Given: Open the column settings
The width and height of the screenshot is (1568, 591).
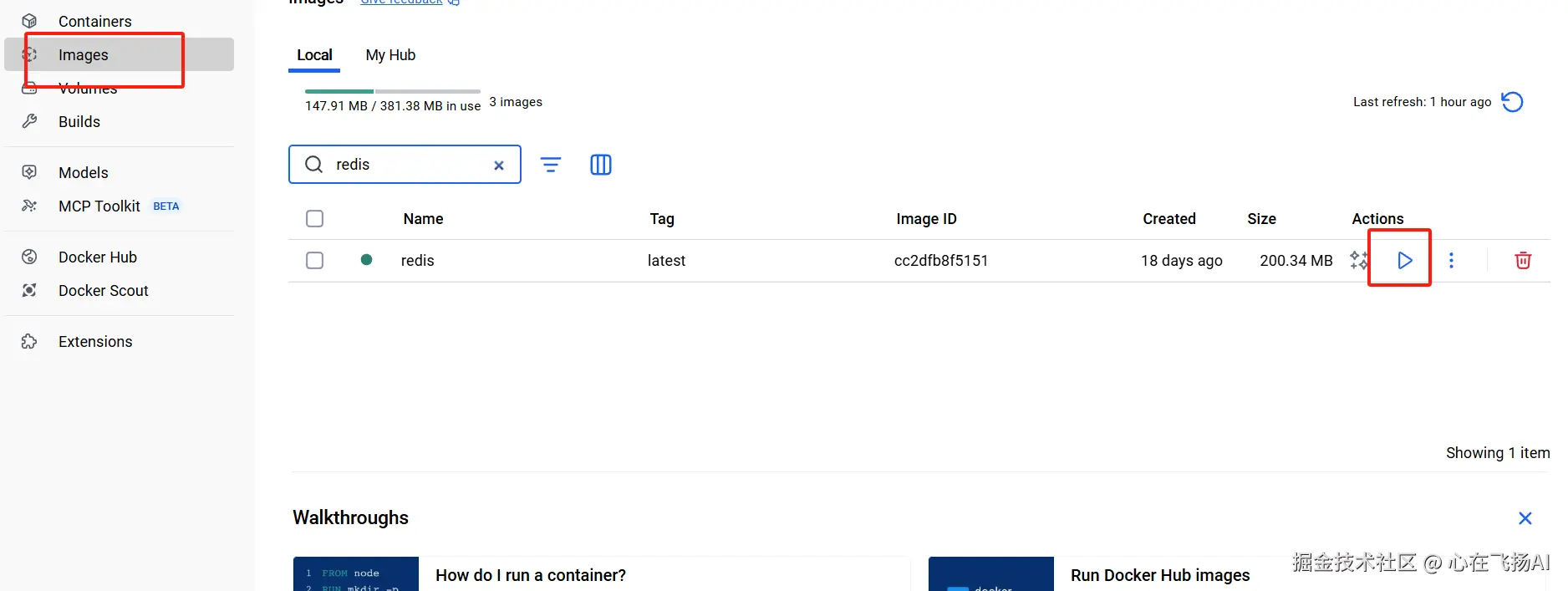Looking at the screenshot, I should tap(601, 165).
